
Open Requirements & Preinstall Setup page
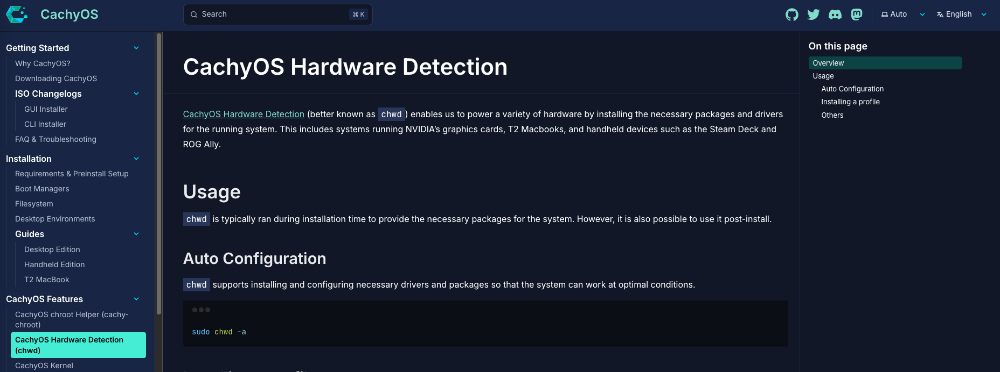click(71, 174)
